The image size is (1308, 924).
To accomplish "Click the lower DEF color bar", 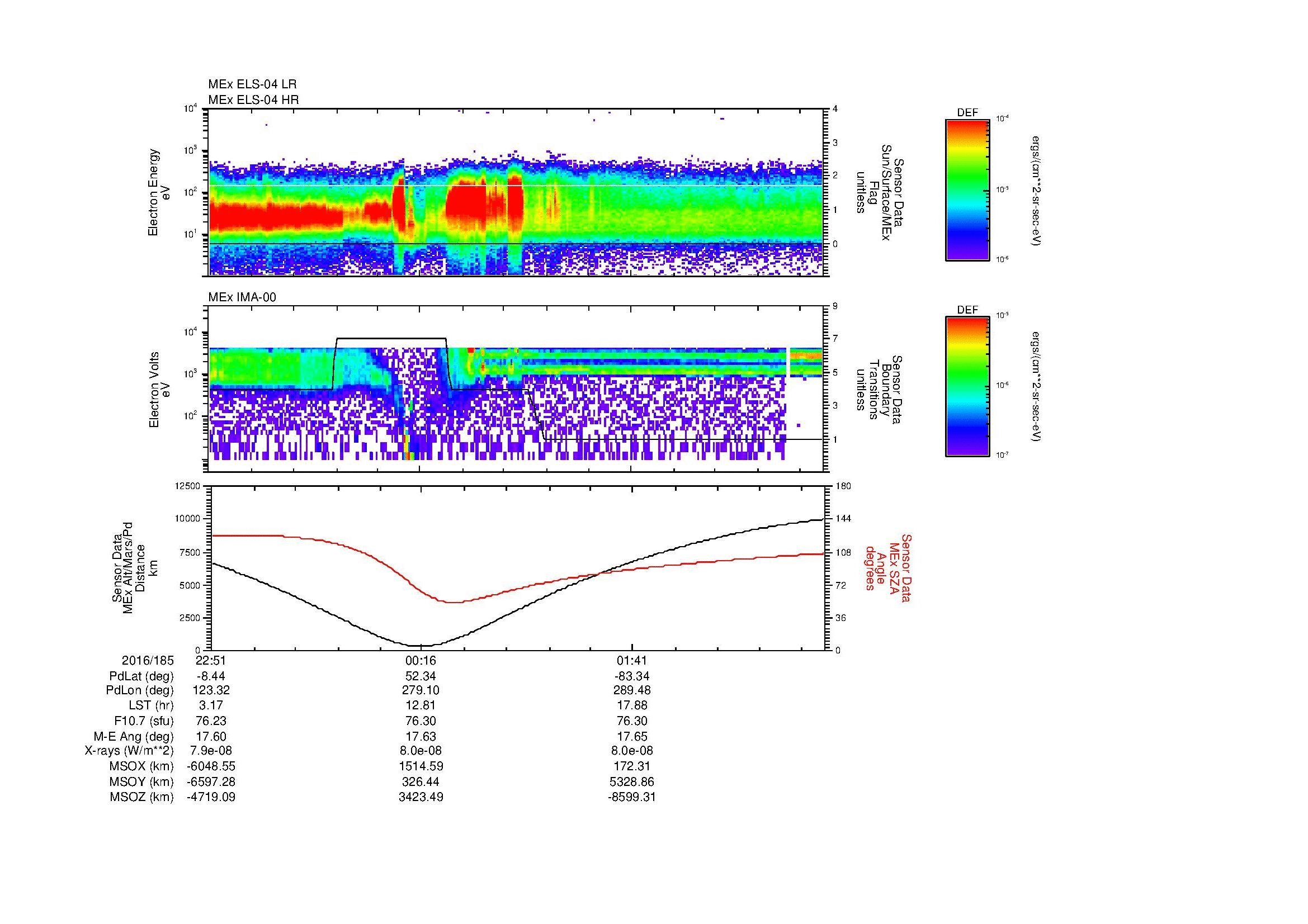I will point(967,387).
